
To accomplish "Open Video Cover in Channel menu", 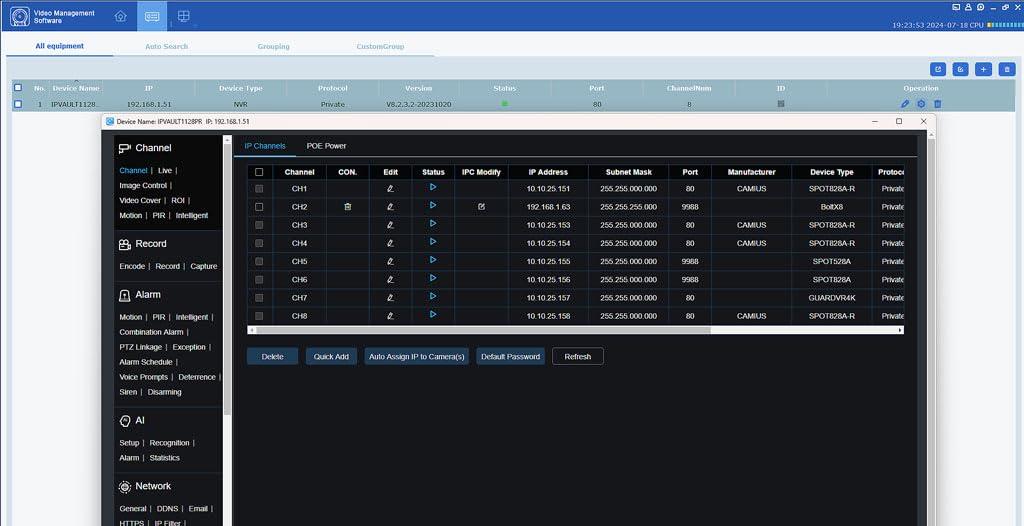I will point(139,200).
